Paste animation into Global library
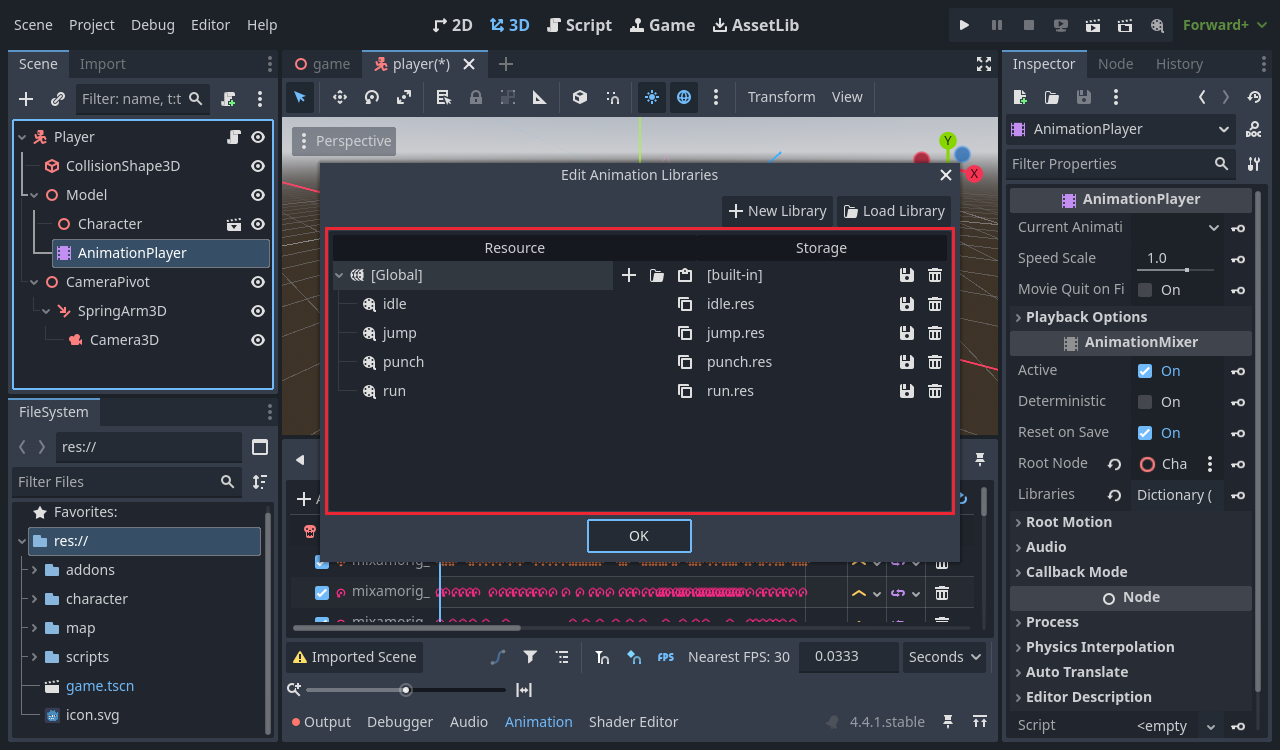 point(685,275)
